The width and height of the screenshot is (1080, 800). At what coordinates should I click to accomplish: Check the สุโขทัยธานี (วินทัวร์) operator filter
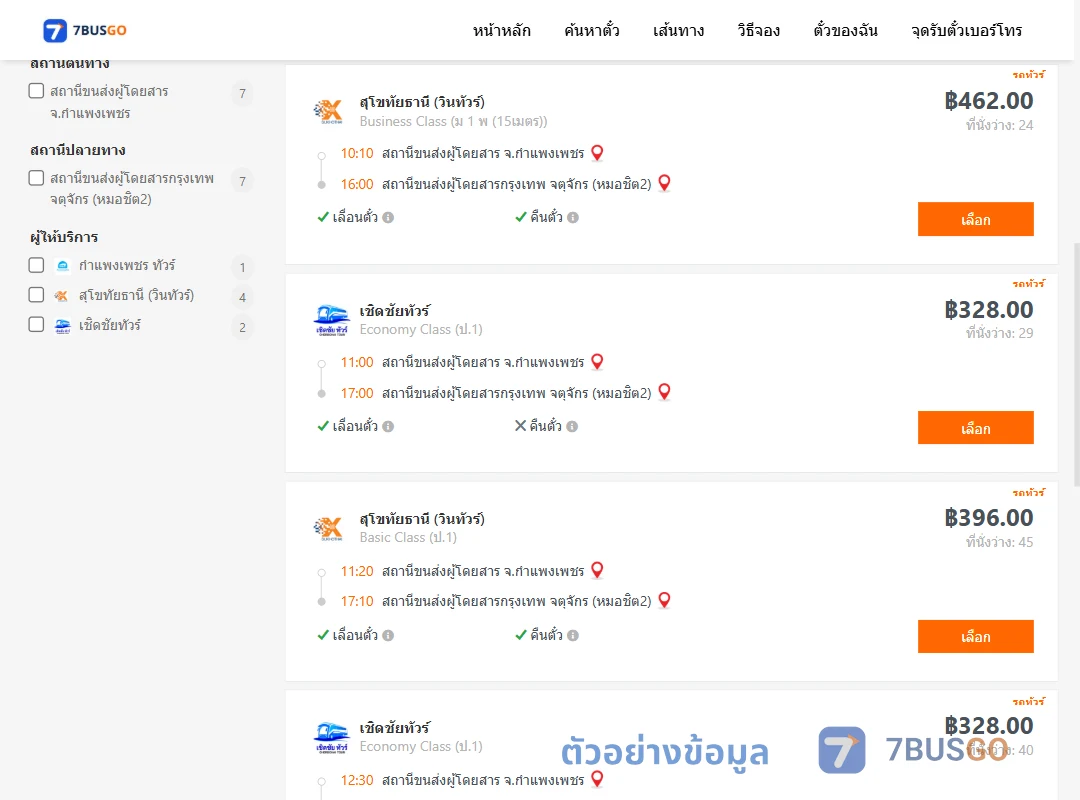pos(37,295)
